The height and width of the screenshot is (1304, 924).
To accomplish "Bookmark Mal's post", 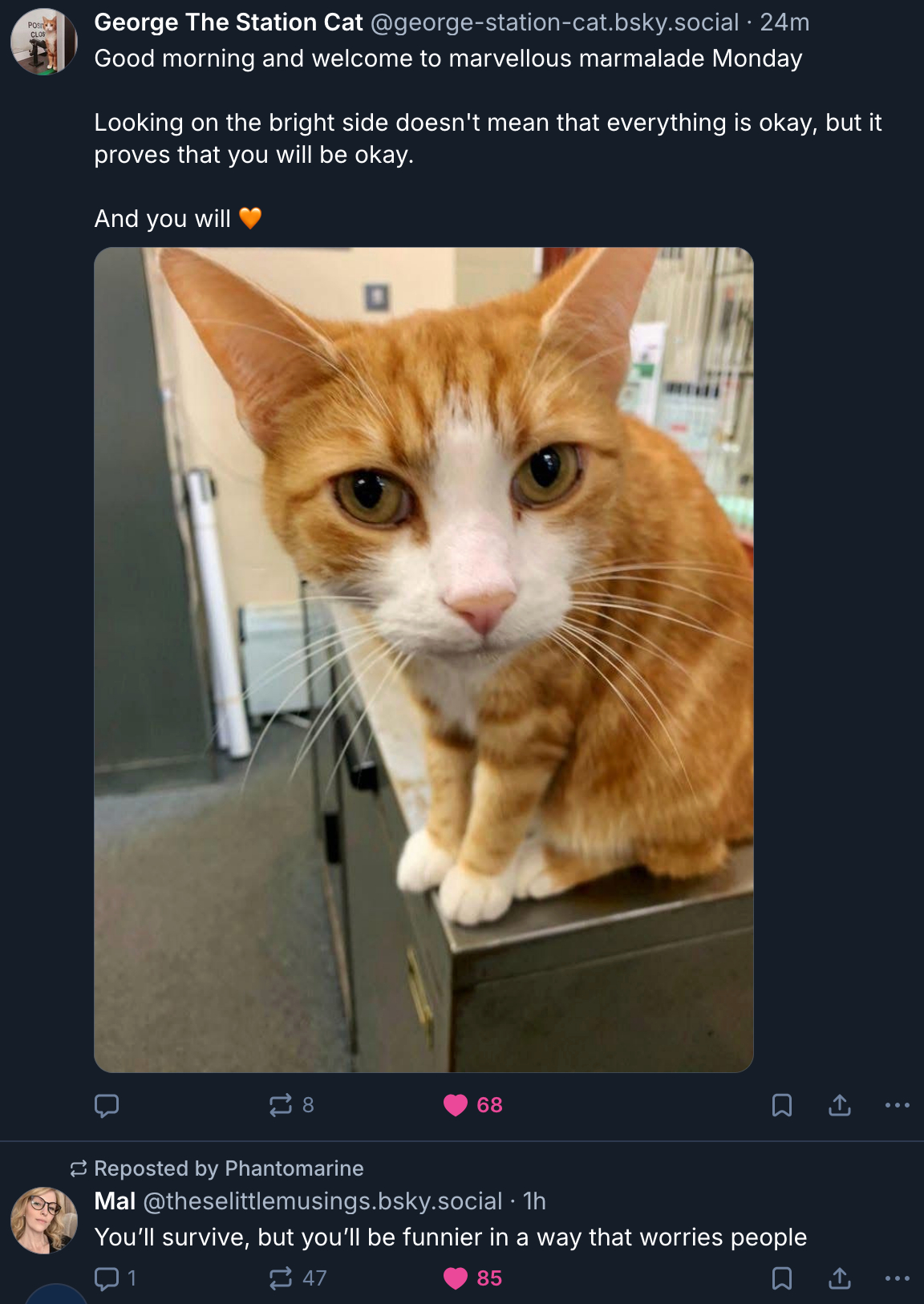I will pos(781,1278).
